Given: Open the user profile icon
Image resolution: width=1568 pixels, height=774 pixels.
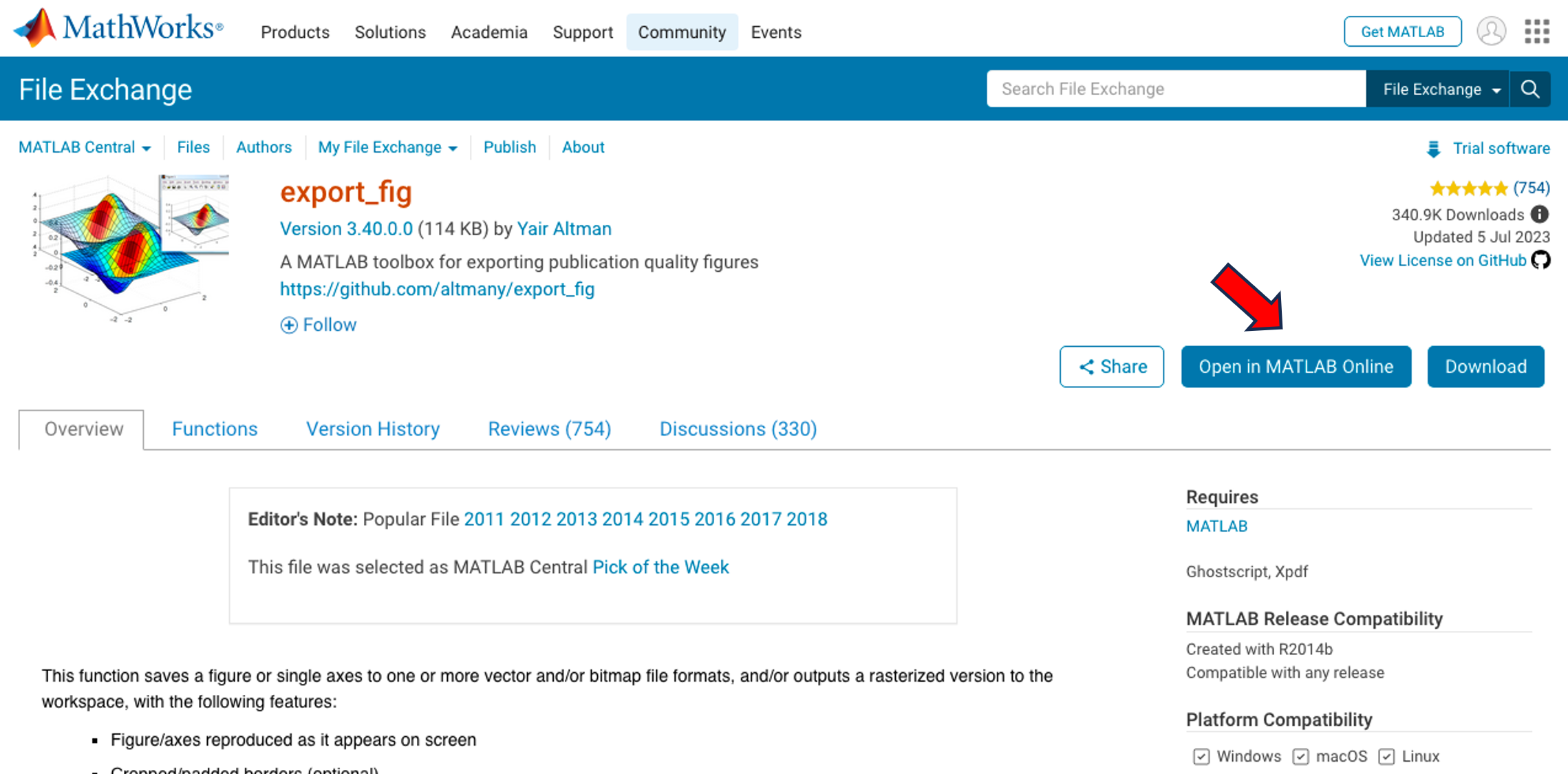Looking at the screenshot, I should click(x=1491, y=32).
